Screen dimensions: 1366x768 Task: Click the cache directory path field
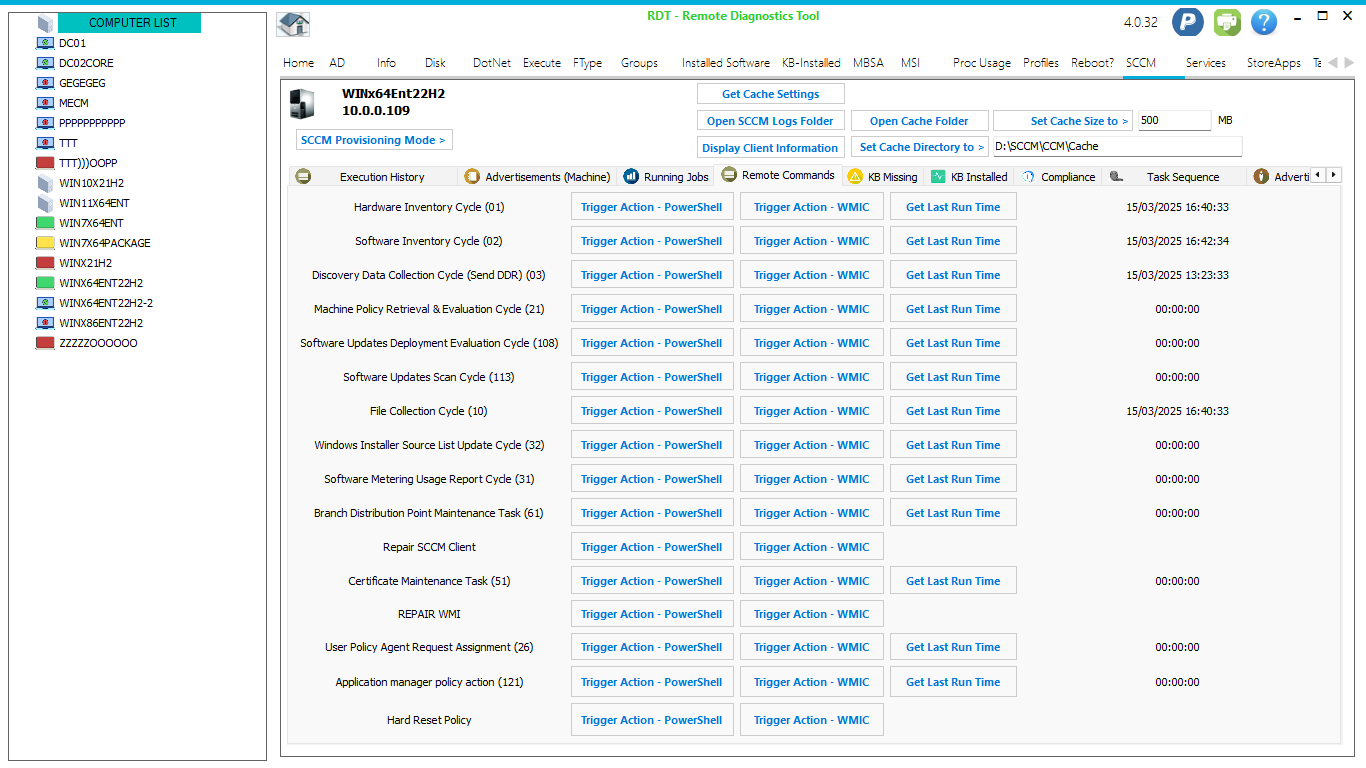1117,146
